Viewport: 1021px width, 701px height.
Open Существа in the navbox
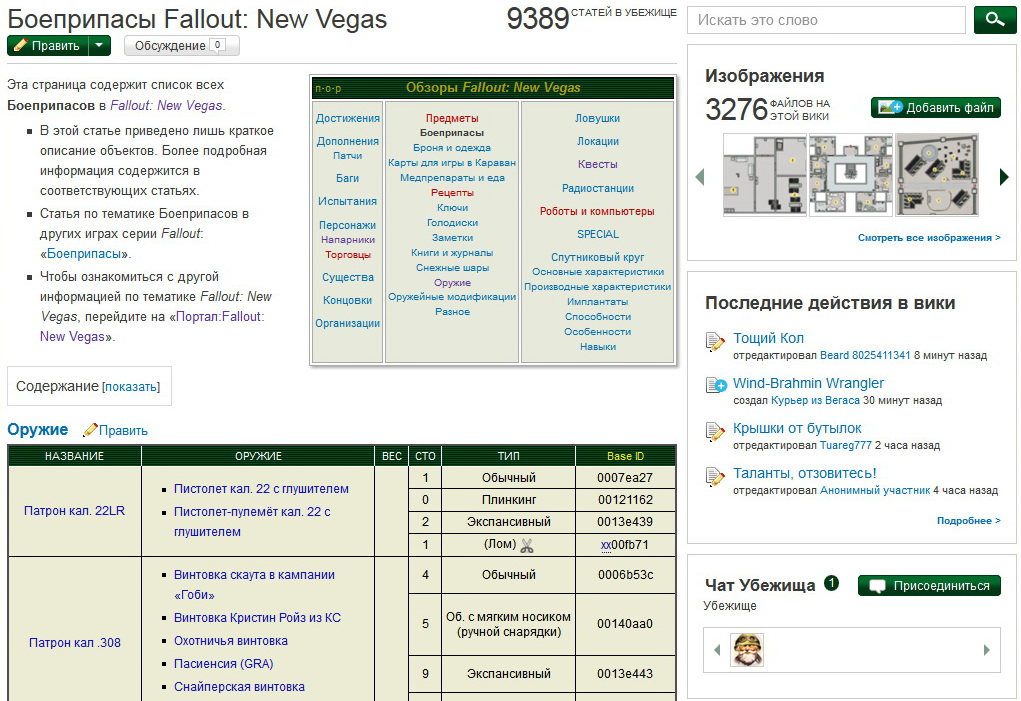pos(348,277)
